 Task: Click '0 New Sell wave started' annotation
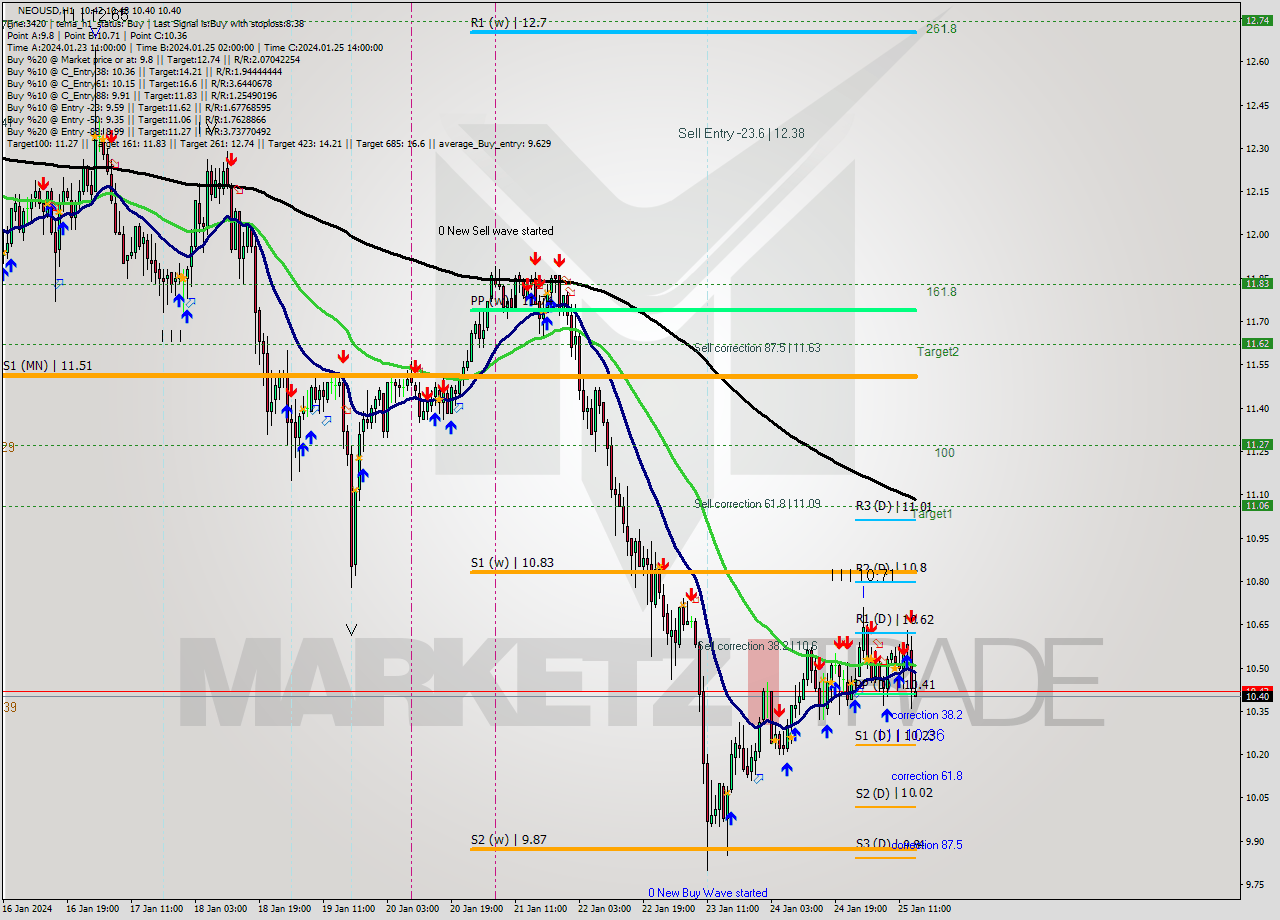[x=495, y=231]
